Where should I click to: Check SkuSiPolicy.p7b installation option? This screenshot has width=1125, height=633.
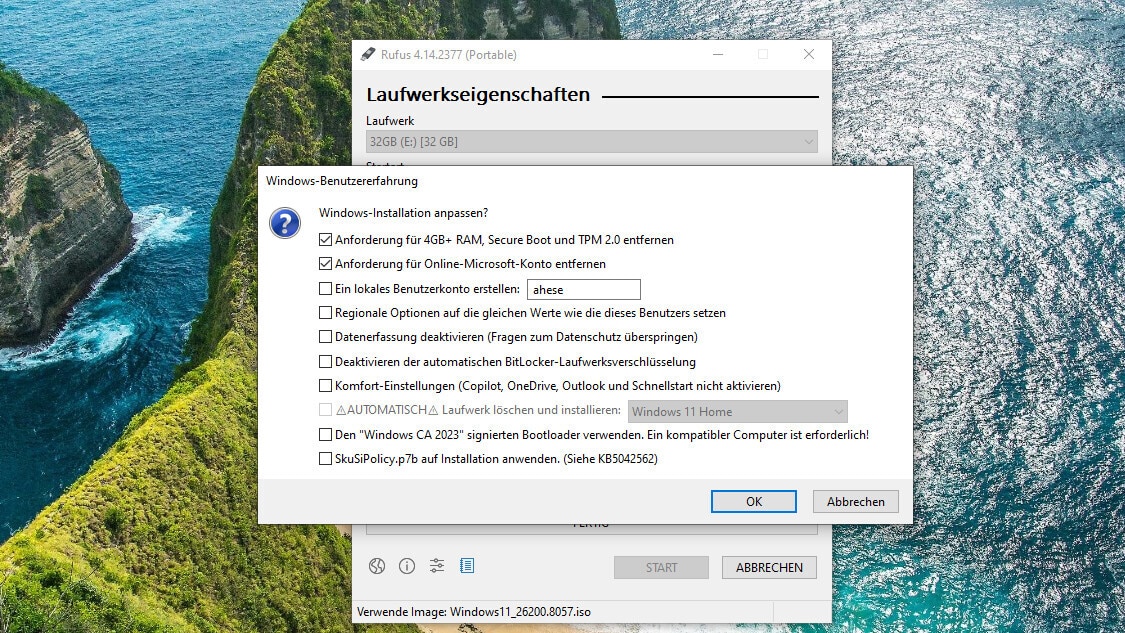[325, 459]
